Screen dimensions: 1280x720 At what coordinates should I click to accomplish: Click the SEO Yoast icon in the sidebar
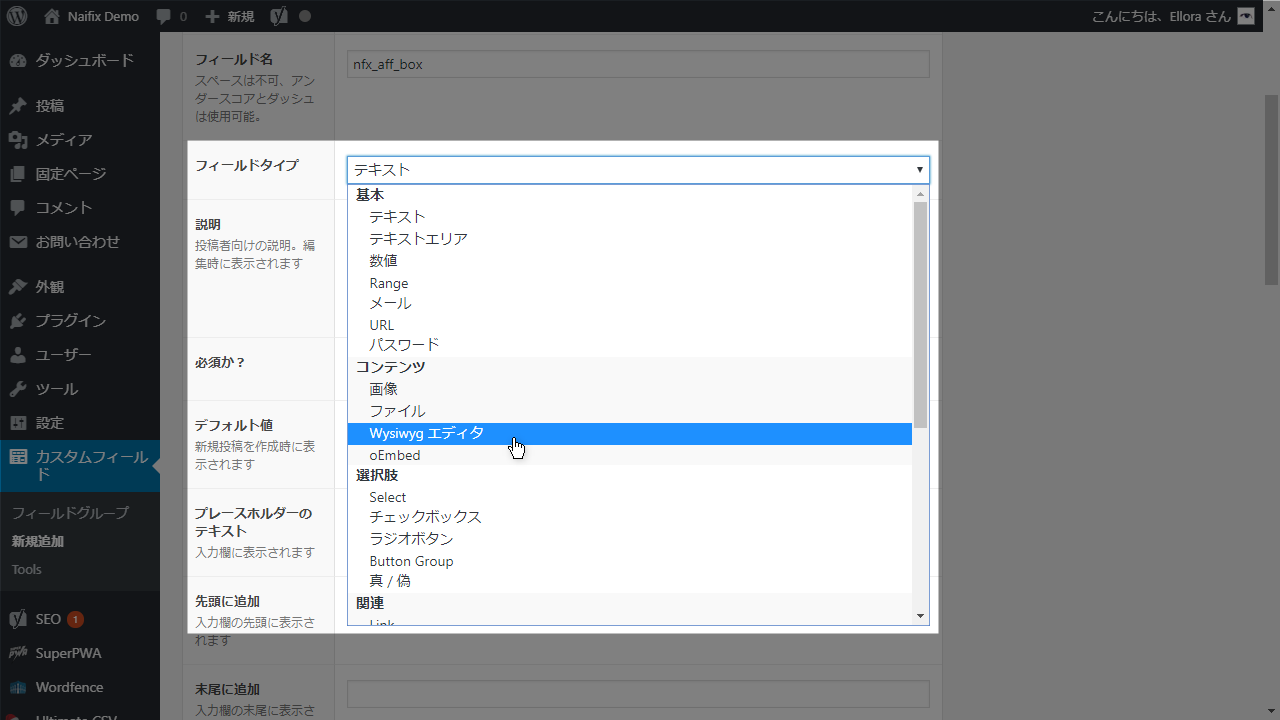coord(18,619)
